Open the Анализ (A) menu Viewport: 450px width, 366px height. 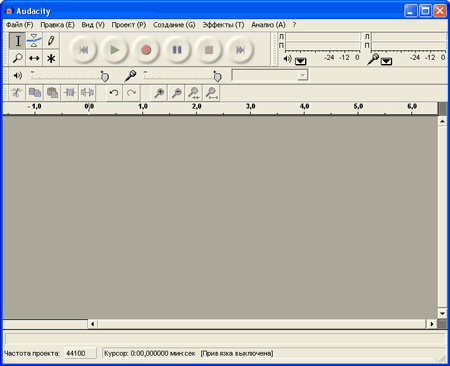click(268, 25)
